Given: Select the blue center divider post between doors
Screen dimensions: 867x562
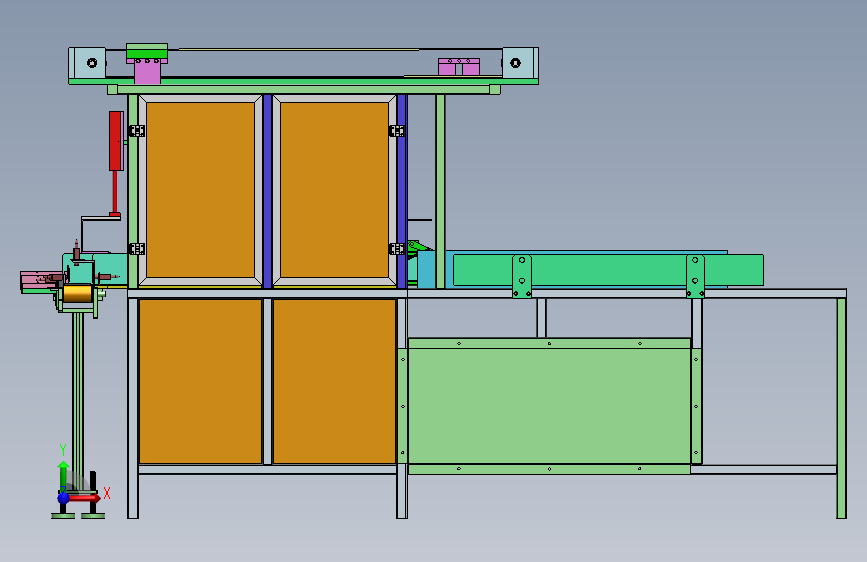Looking at the screenshot, I should pos(268,191).
